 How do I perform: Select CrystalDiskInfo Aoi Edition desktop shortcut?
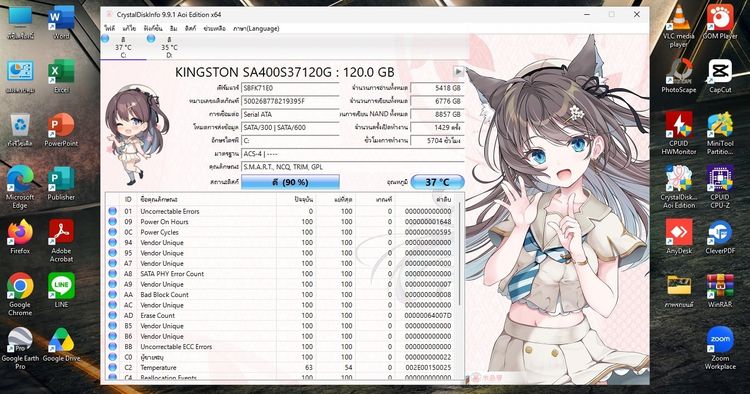pos(679,187)
